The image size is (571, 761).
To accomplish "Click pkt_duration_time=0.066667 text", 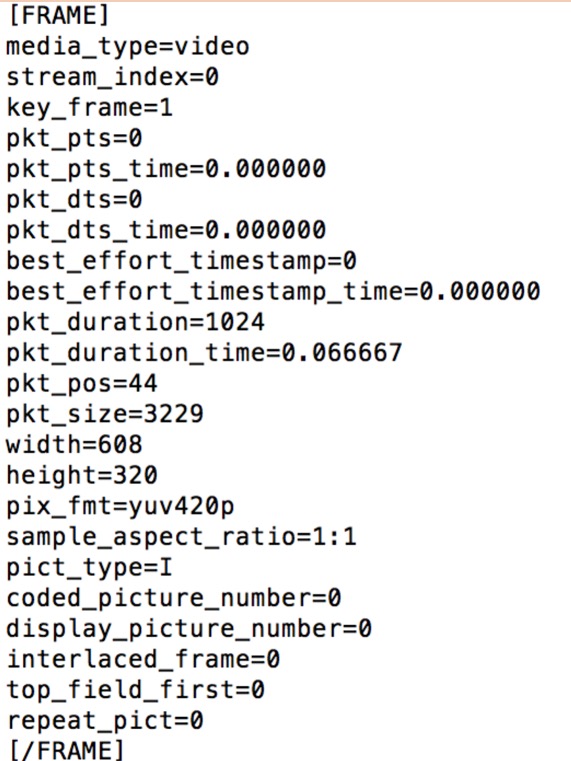I will coord(204,353).
